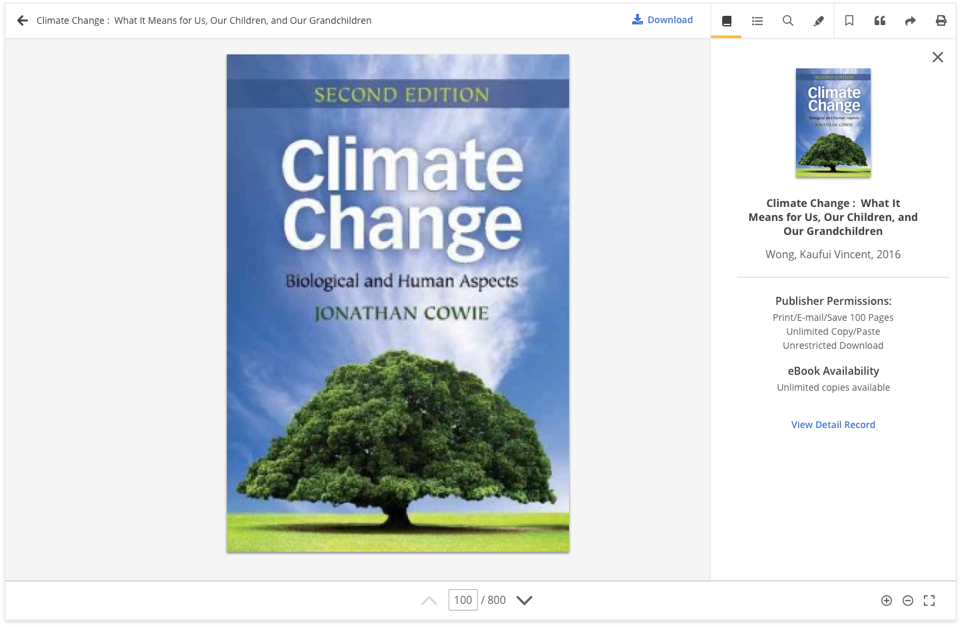Select the highlighter notes tool
Viewport: 961px width, 627px height.
click(x=819, y=21)
